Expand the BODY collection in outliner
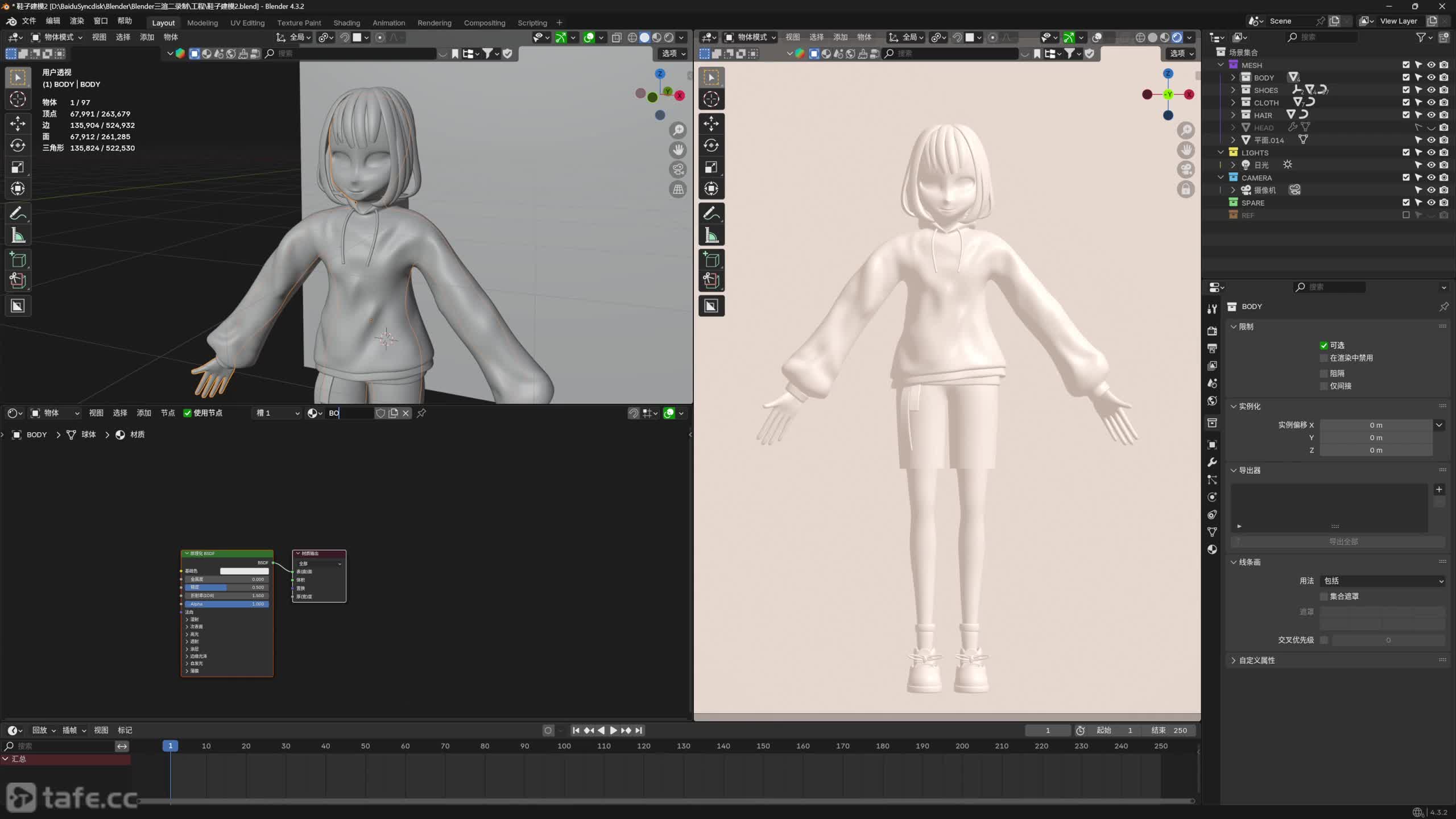The image size is (1456, 819). [x=1233, y=78]
